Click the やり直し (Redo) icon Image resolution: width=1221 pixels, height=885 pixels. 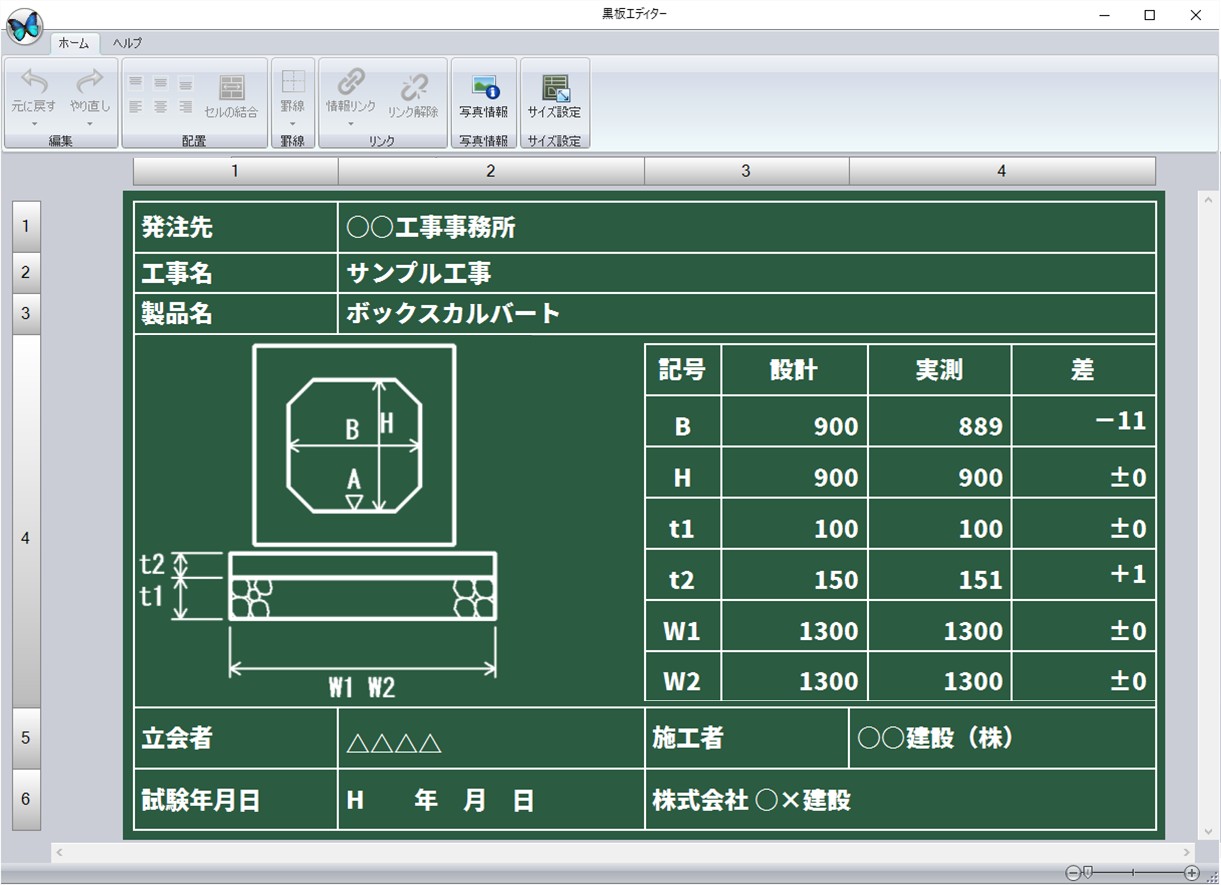(91, 80)
